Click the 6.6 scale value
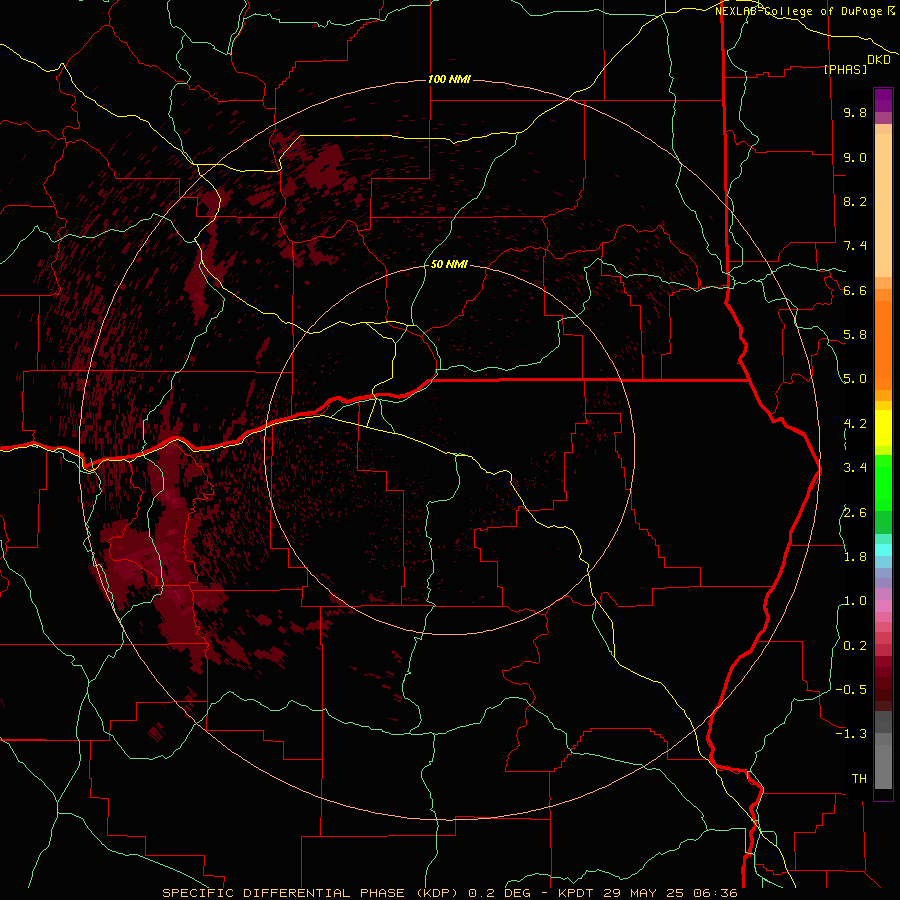 coord(855,290)
